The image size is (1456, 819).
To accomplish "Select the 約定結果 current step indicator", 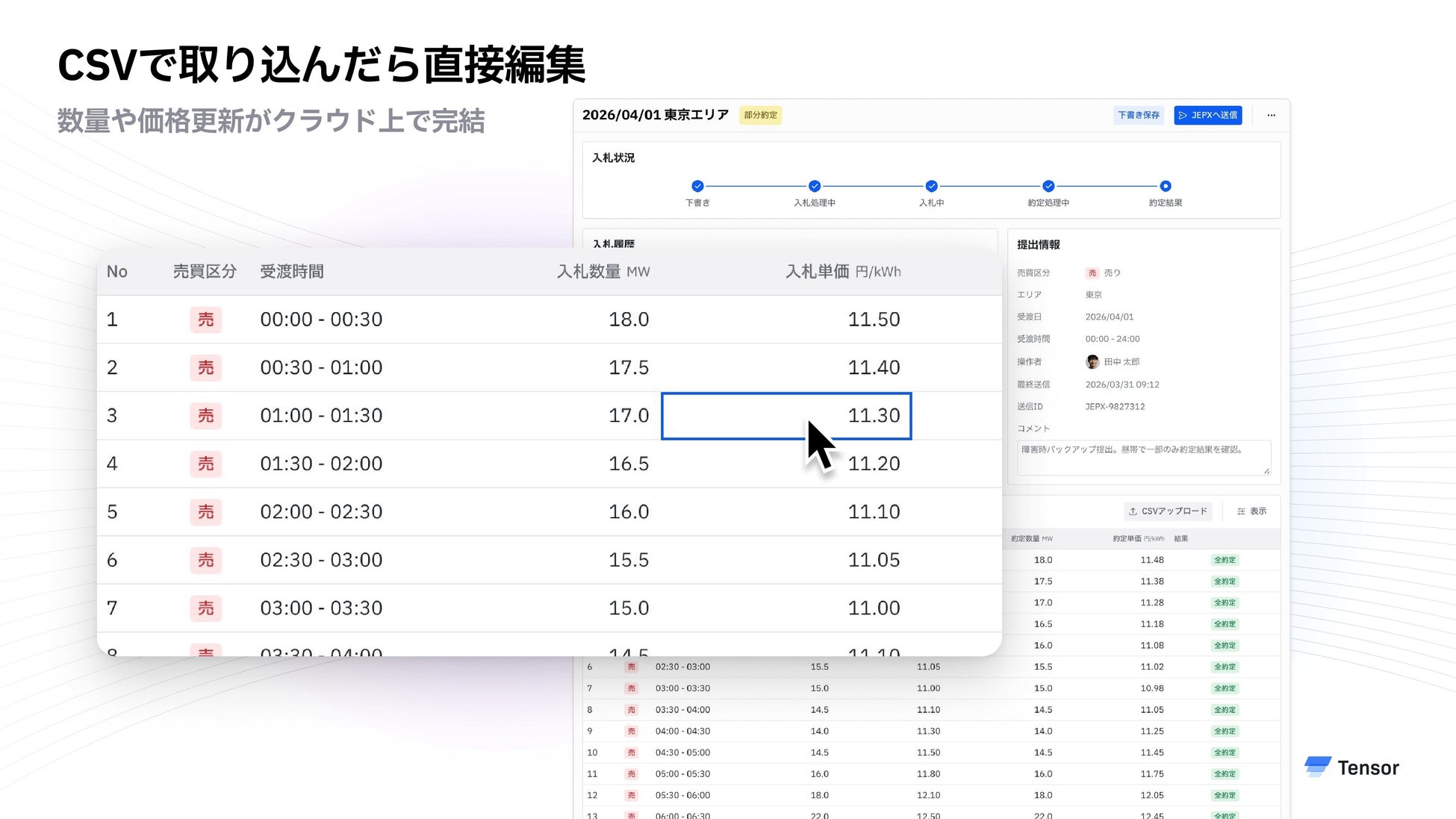I will pyautogui.click(x=1165, y=186).
